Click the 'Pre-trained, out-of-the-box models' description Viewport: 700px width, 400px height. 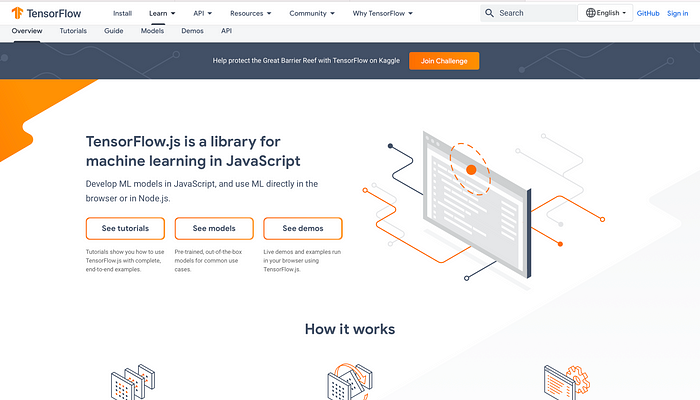coord(208,261)
